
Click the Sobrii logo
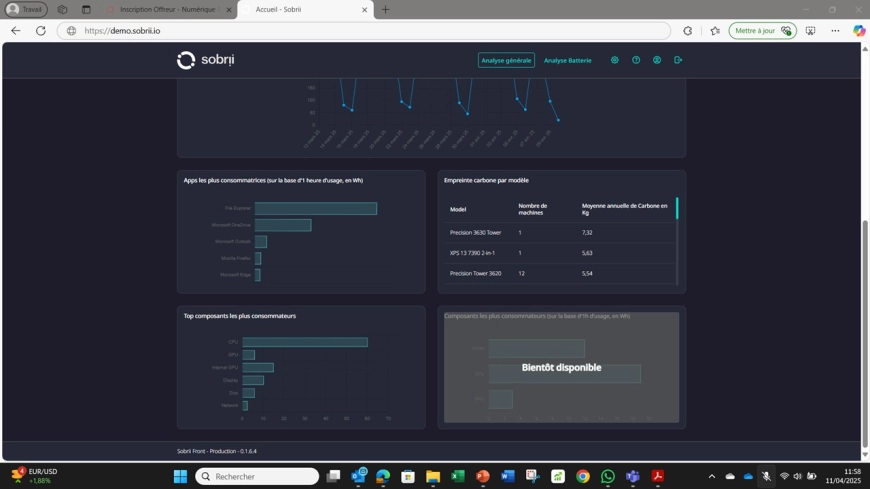(206, 60)
